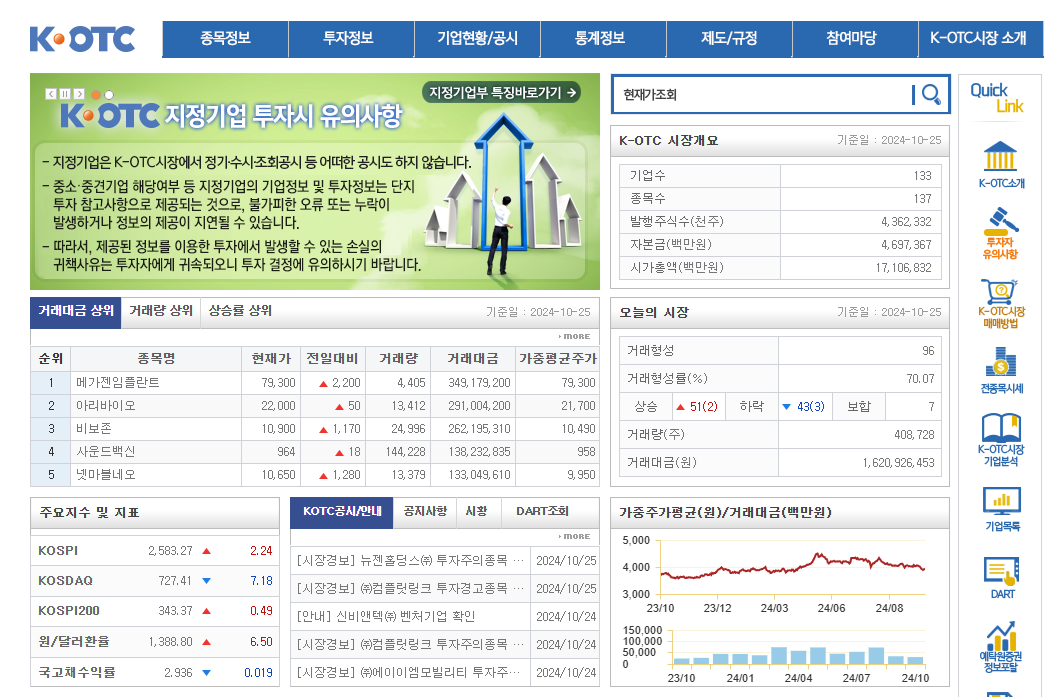The height and width of the screenshot is (697, 1063).
Task: Open 신비앤텍㈜ 벤처기업 확인 notice
Action: point(386,616)
